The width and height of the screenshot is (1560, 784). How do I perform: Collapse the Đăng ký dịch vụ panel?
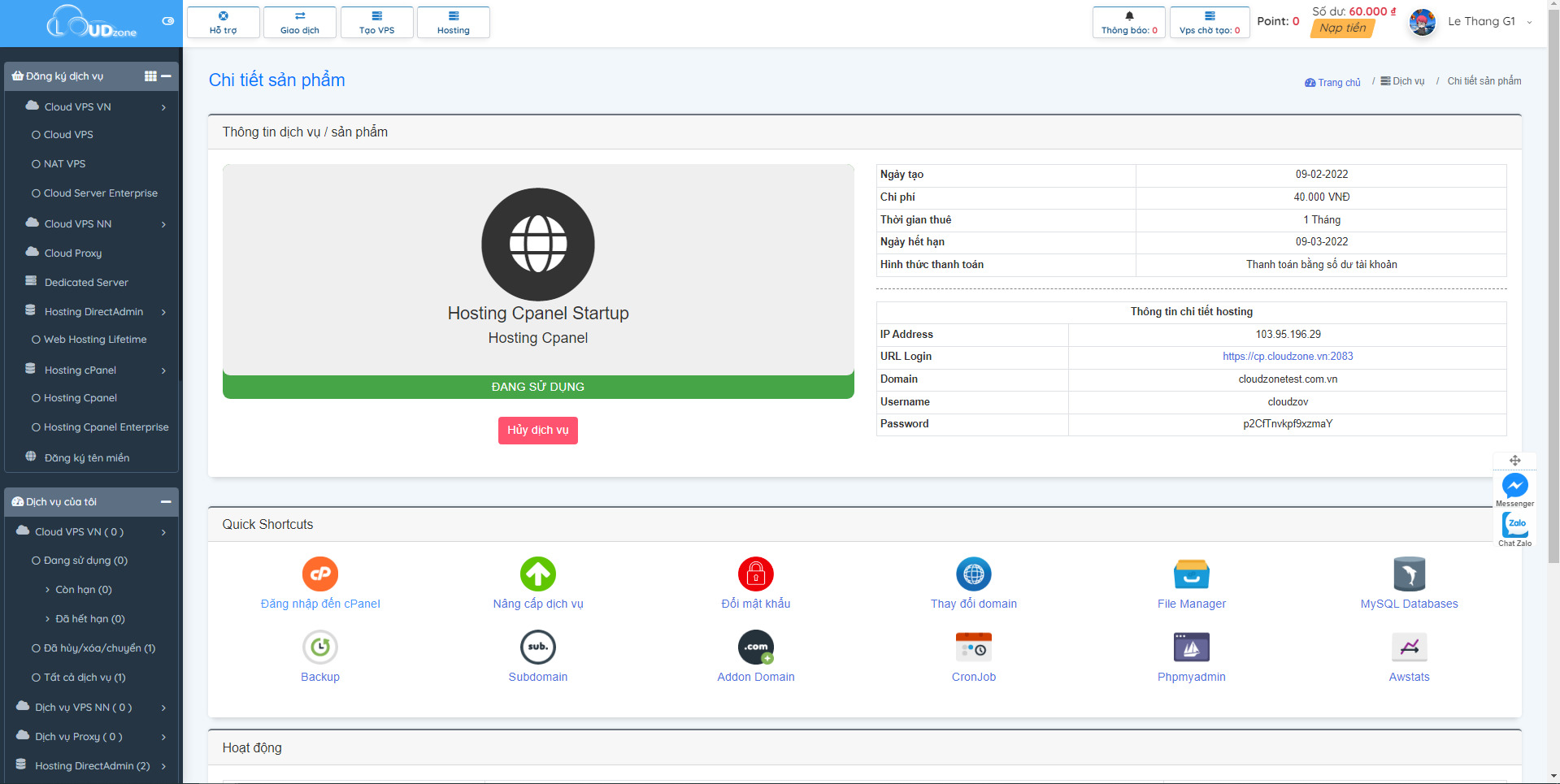(167, 76)
